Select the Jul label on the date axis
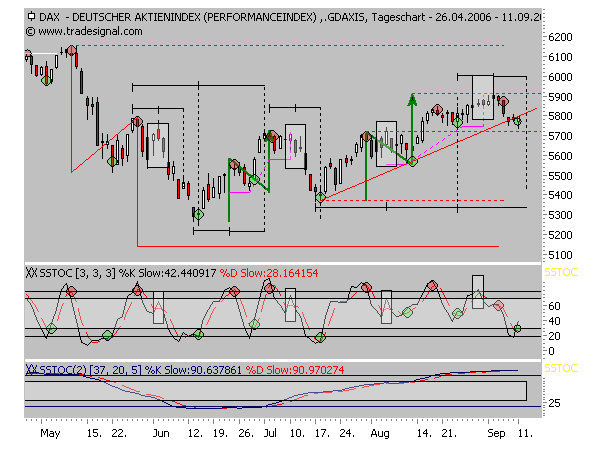600x450 pixels. [x=270, y=433]
